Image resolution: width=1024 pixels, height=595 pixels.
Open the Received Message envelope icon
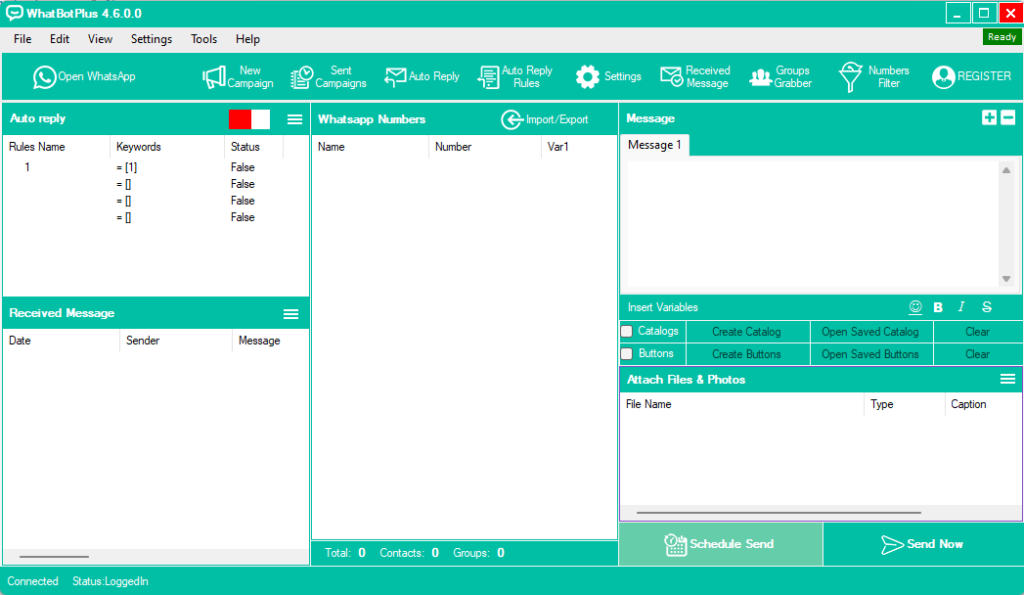(x=671, y=77)
